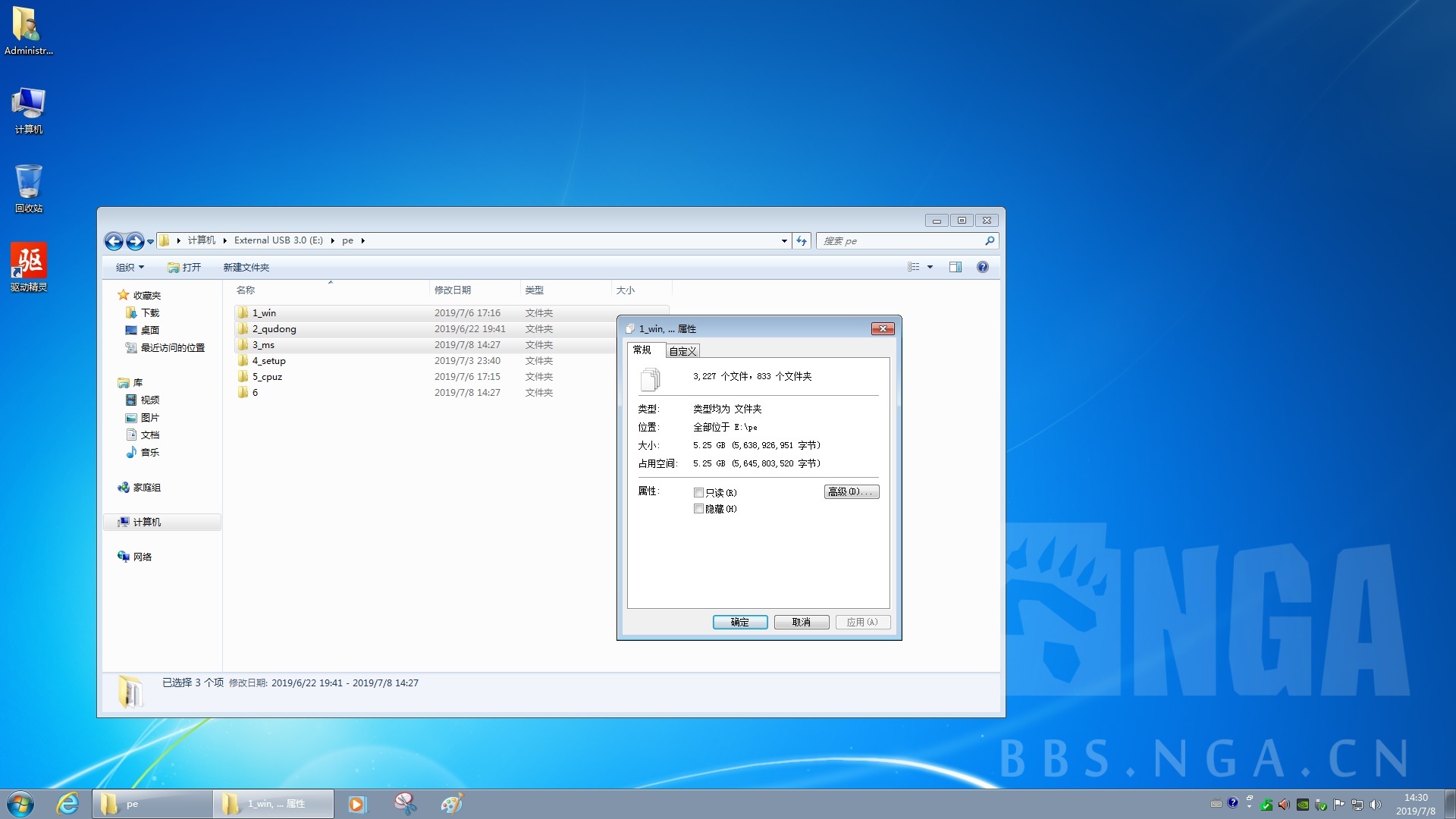Open the preview pane toggle in Explorer toolbar

coord(955,267)
